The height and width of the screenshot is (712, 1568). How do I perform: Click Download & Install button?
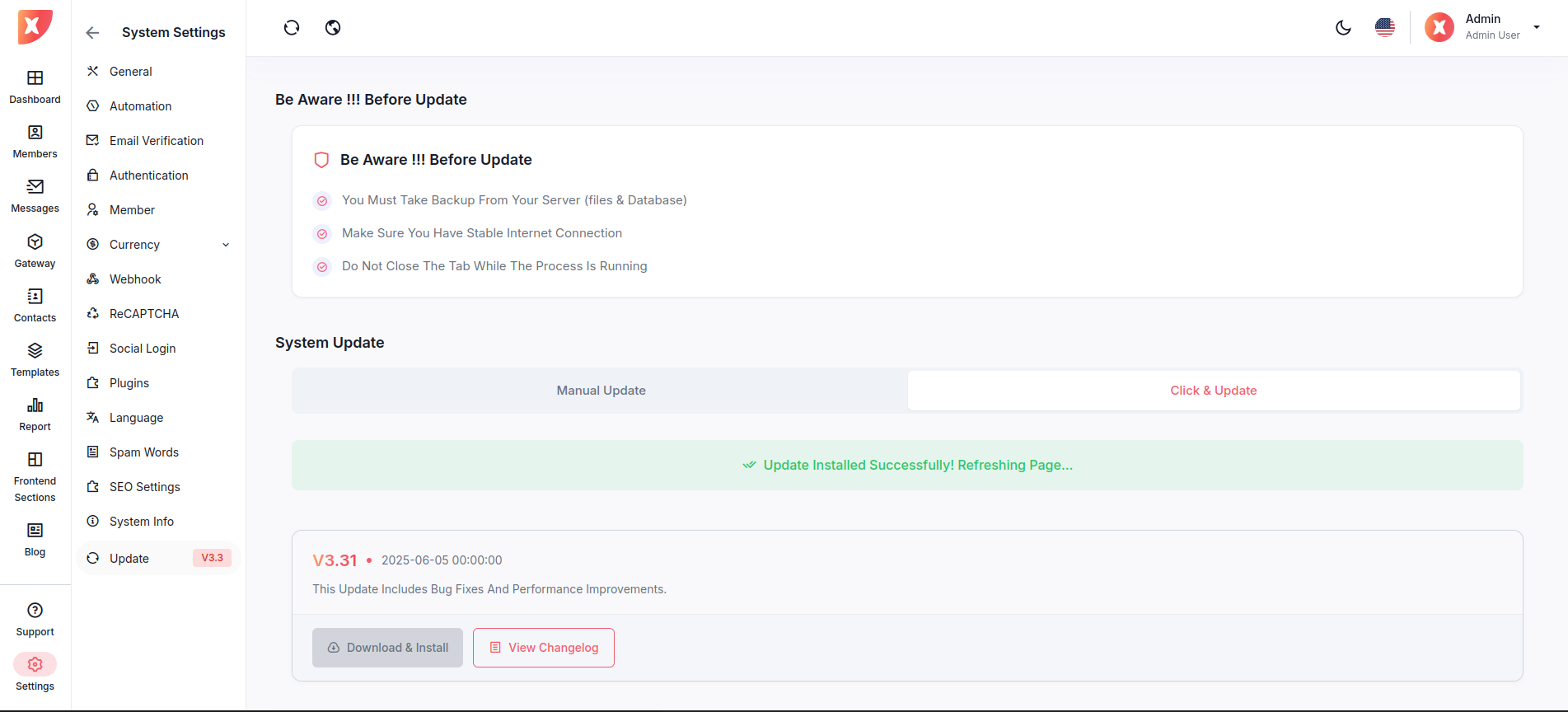(x=387, y=648)
